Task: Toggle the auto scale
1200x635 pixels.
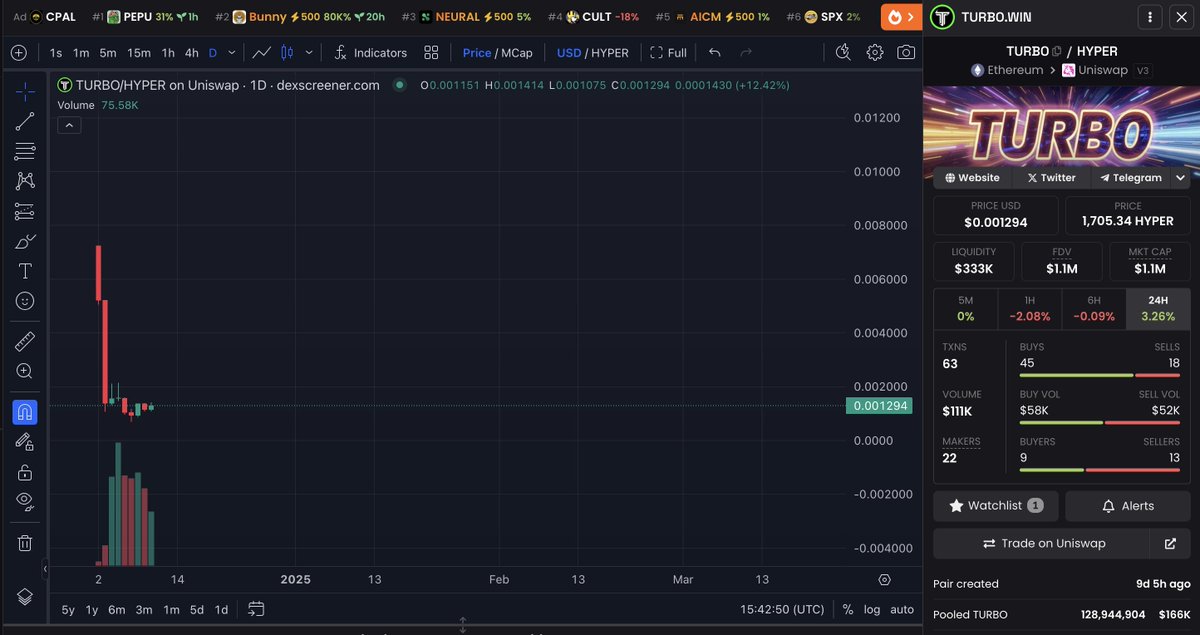Action: point(902,610)
